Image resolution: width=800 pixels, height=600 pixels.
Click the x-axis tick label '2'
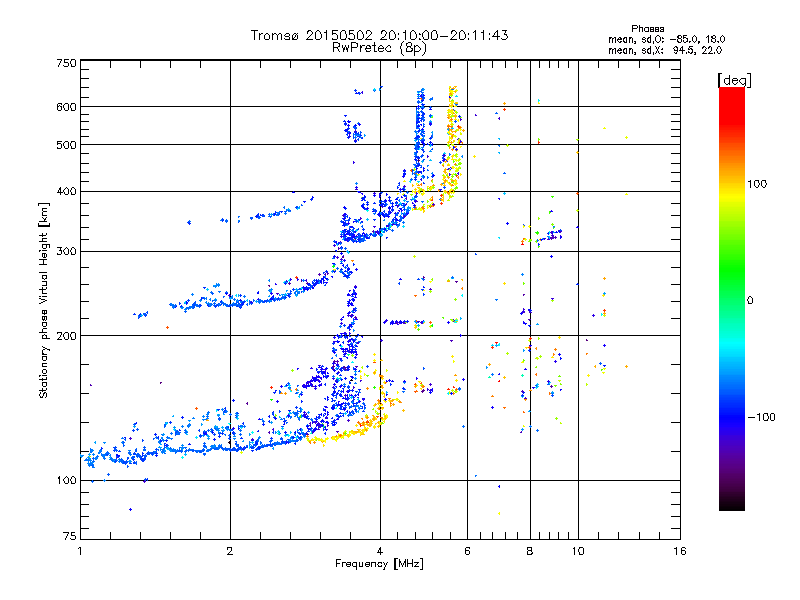230,551
